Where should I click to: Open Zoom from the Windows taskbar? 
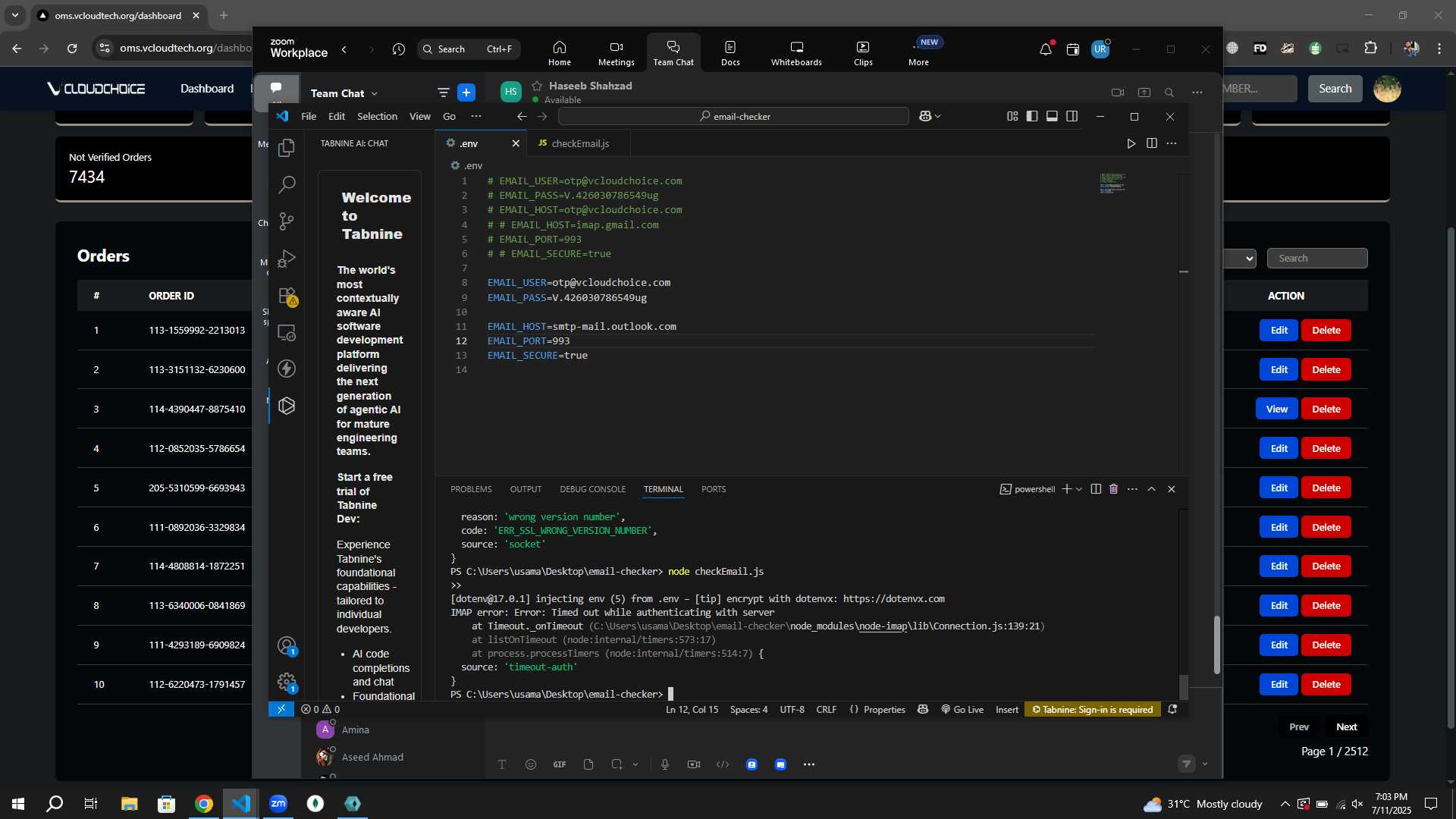(x=278, y=804)
